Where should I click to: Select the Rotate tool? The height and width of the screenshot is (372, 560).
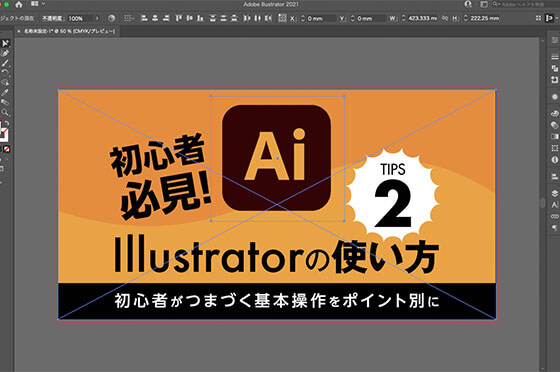tap(5, 73)
